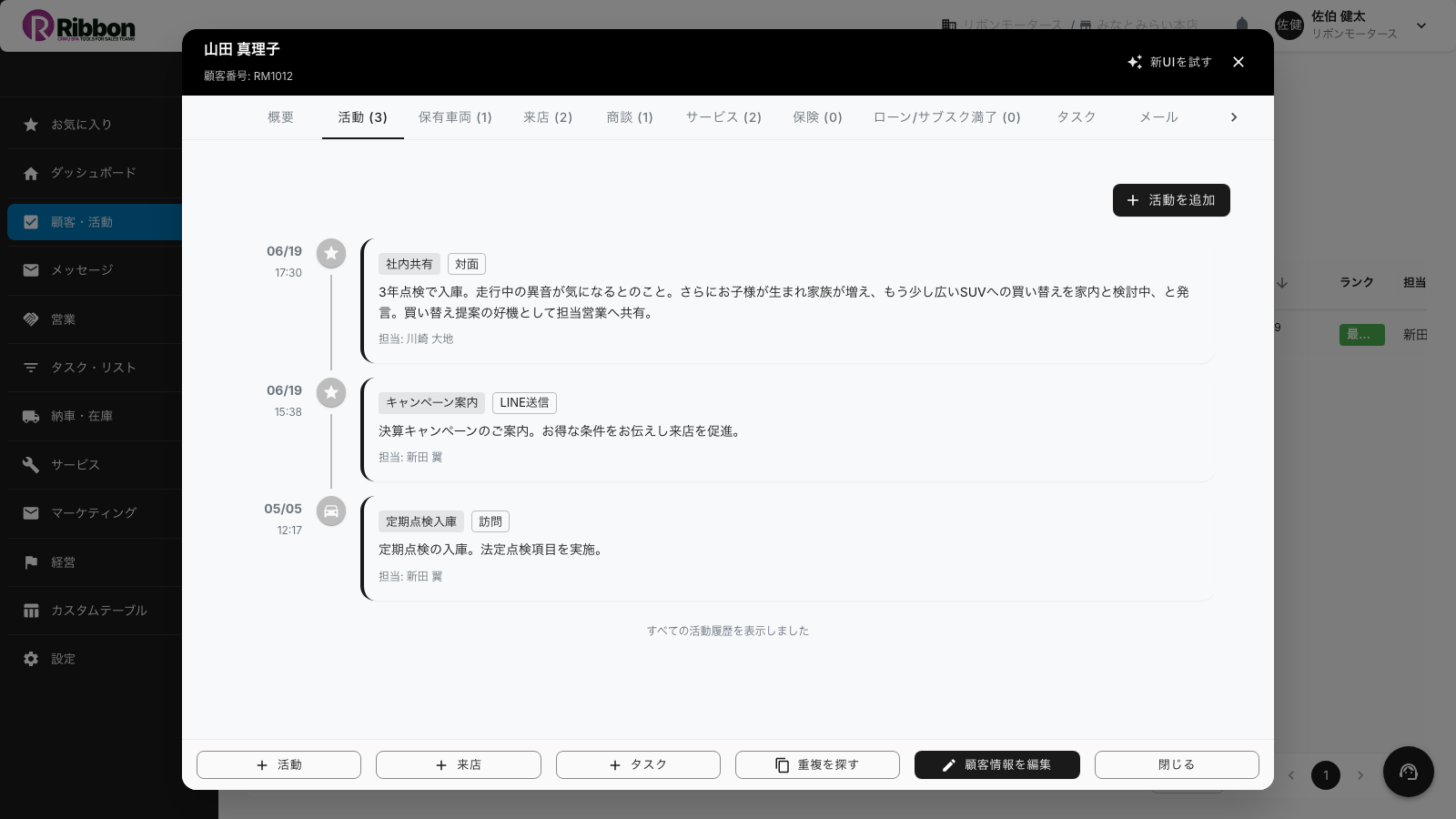Click 担当: 川崎 大地 text
The width and height of the screenshot is (1456, 819).
click(x=416, y=339)
